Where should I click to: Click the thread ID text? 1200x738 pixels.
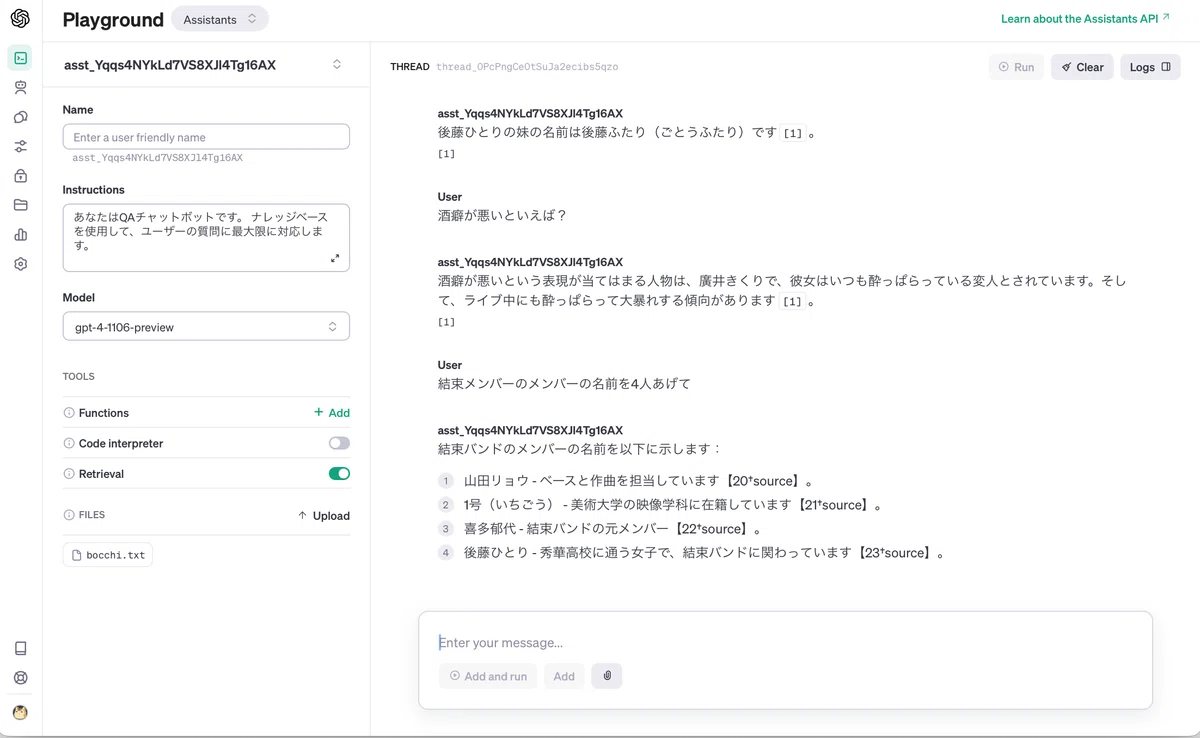(527, 67)
